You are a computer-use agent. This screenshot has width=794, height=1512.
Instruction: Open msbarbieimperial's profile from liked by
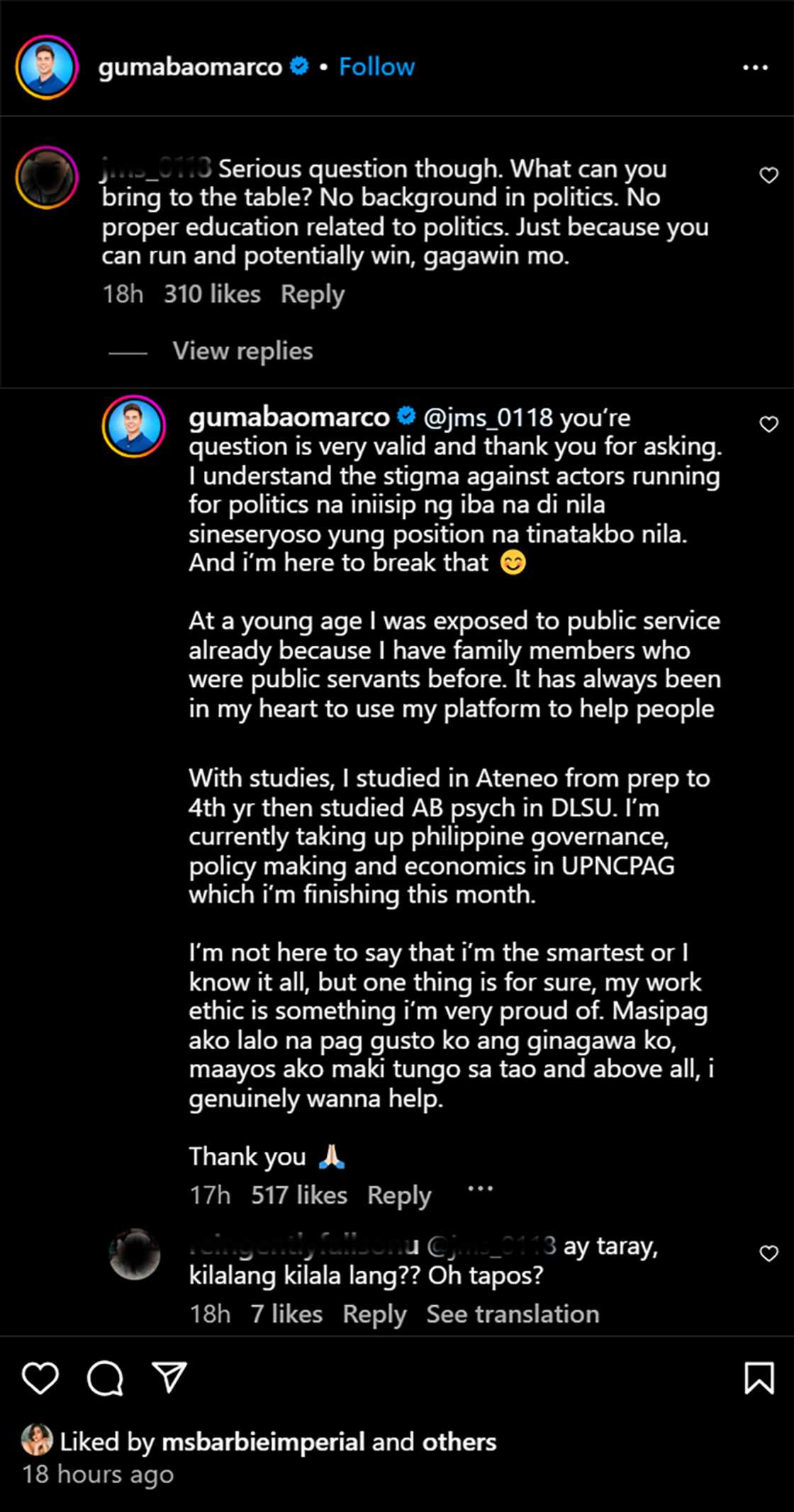[263, 1442]
